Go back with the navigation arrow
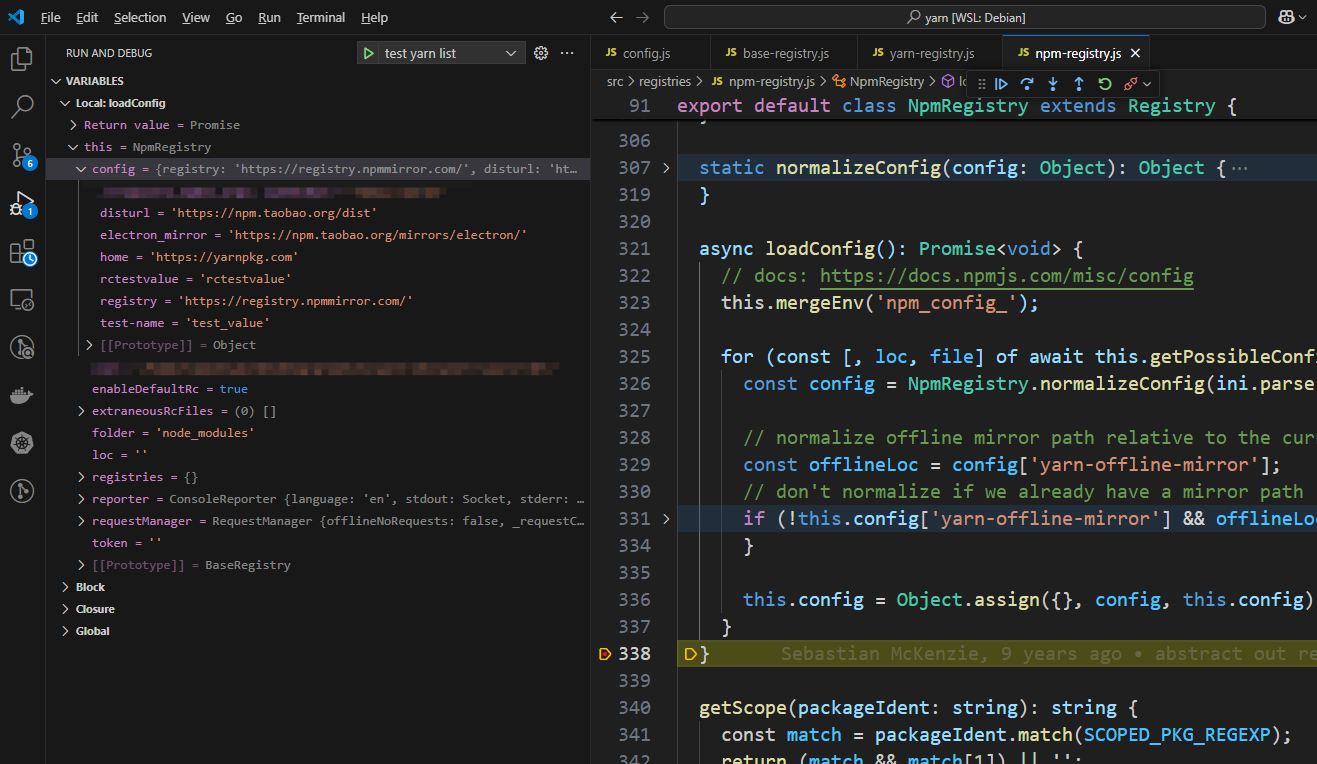 616,17
